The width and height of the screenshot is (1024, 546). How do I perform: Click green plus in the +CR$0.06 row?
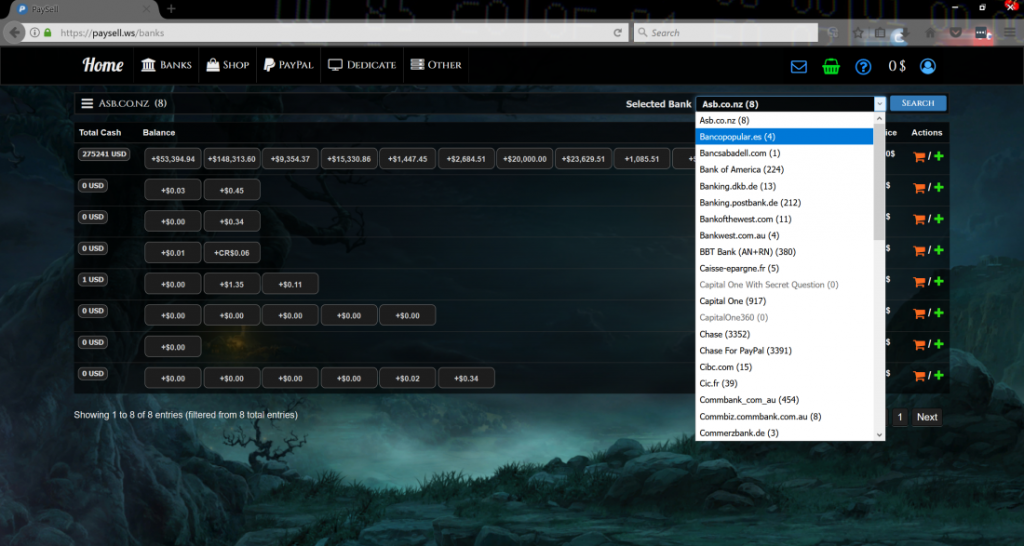coord(938,250)
